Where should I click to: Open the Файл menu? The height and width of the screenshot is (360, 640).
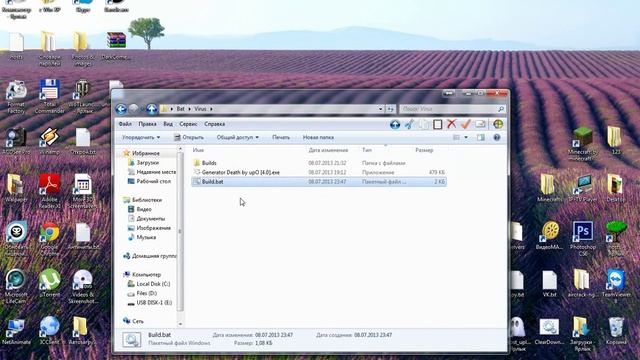[125, 124]
